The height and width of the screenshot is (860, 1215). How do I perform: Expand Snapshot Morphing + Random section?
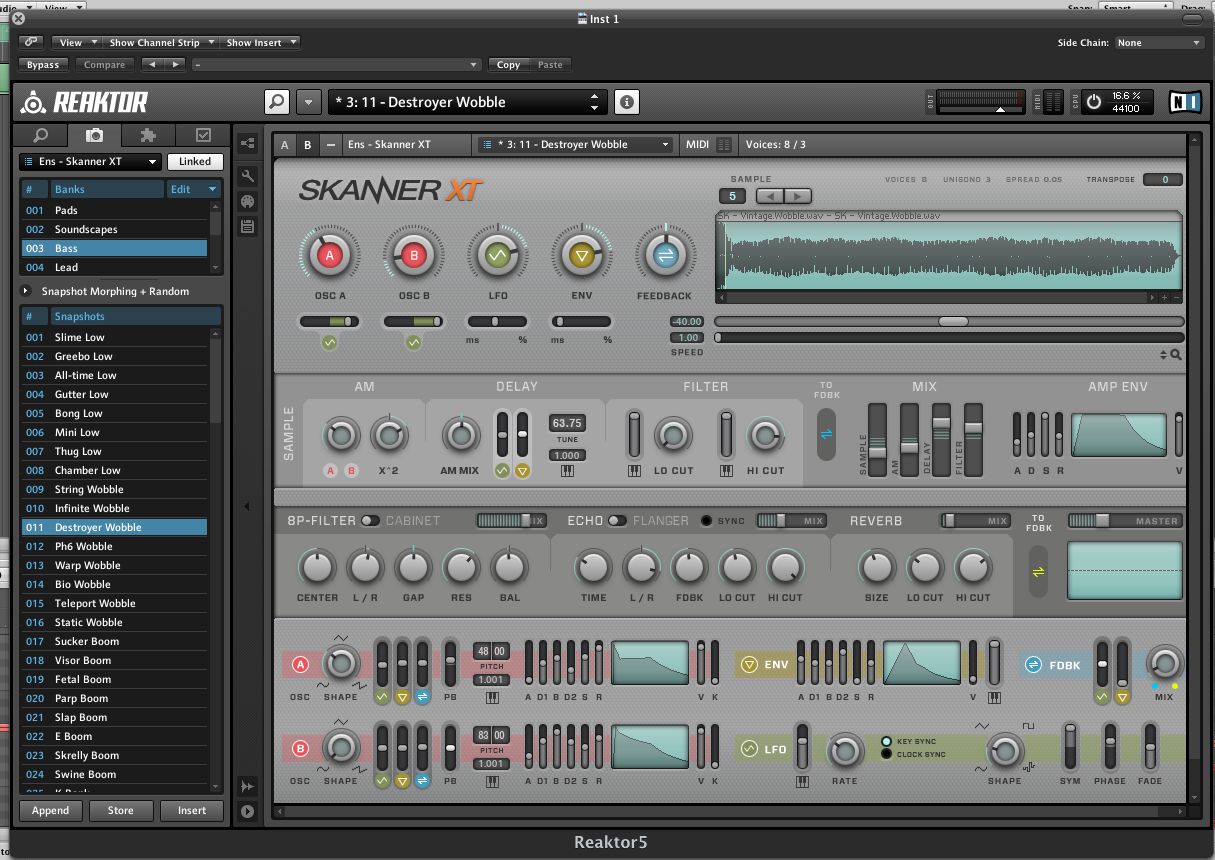(25, 292)
